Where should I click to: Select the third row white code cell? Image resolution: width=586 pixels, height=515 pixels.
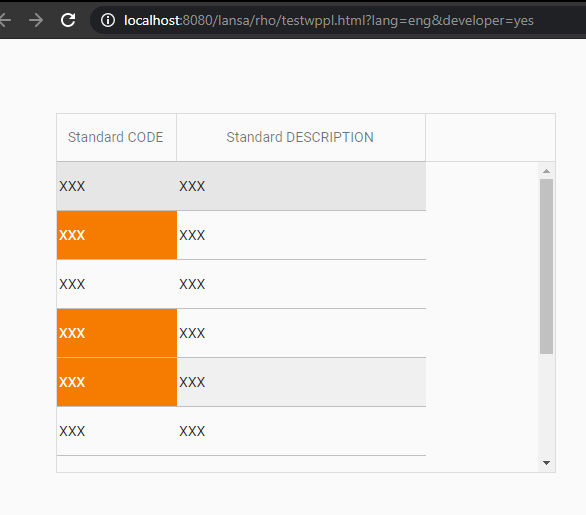[x=117, y=284]
